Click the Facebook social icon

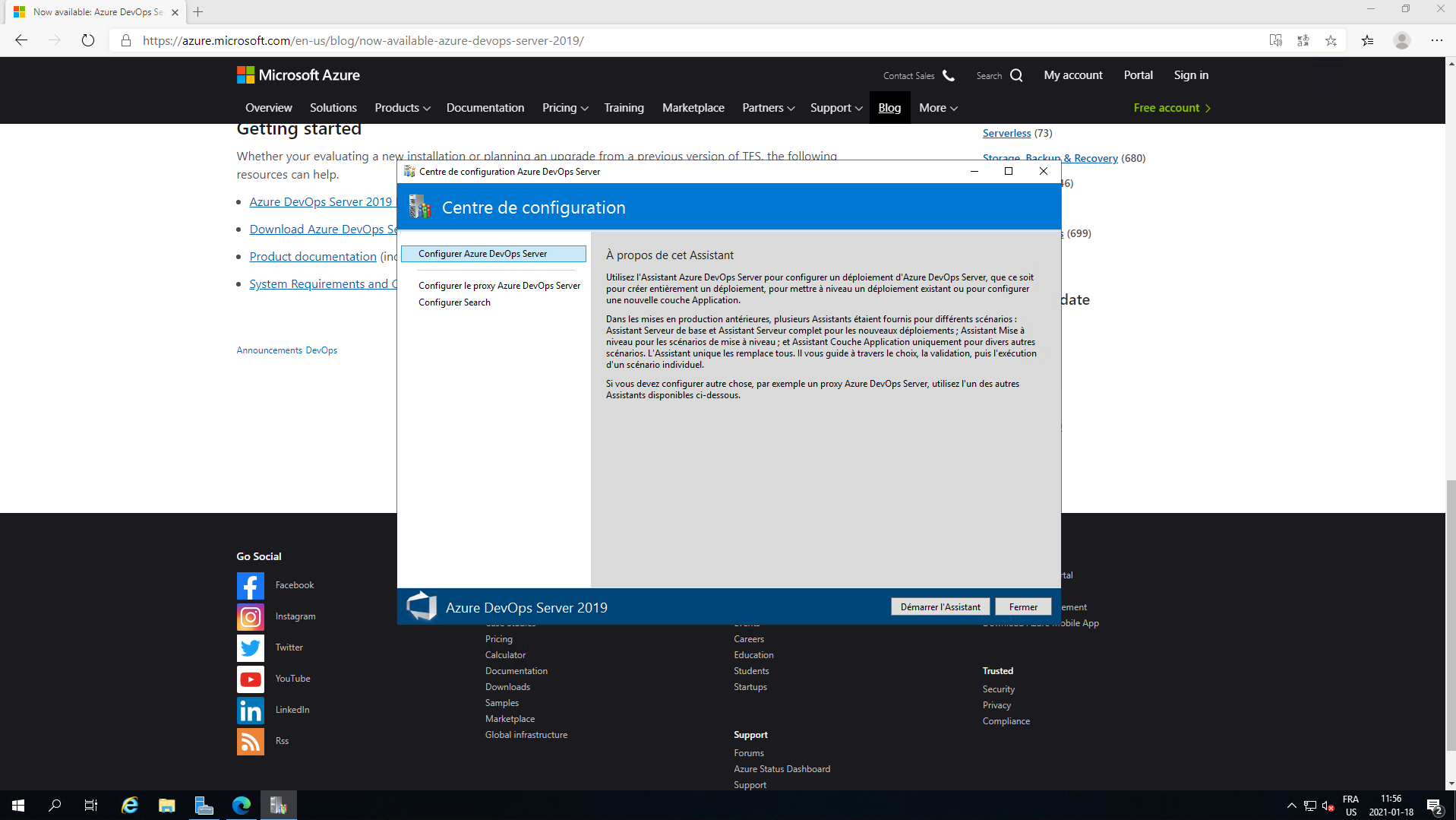(x=250, y=586)
